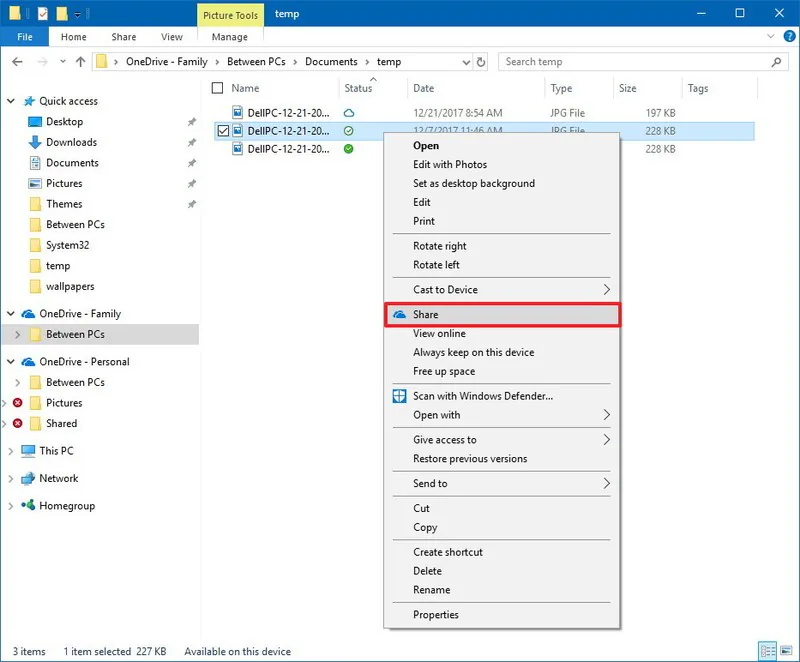This screenshot has height=662, width=800.
Task: Open the File ribbon tab
Action: pos(24,37)
